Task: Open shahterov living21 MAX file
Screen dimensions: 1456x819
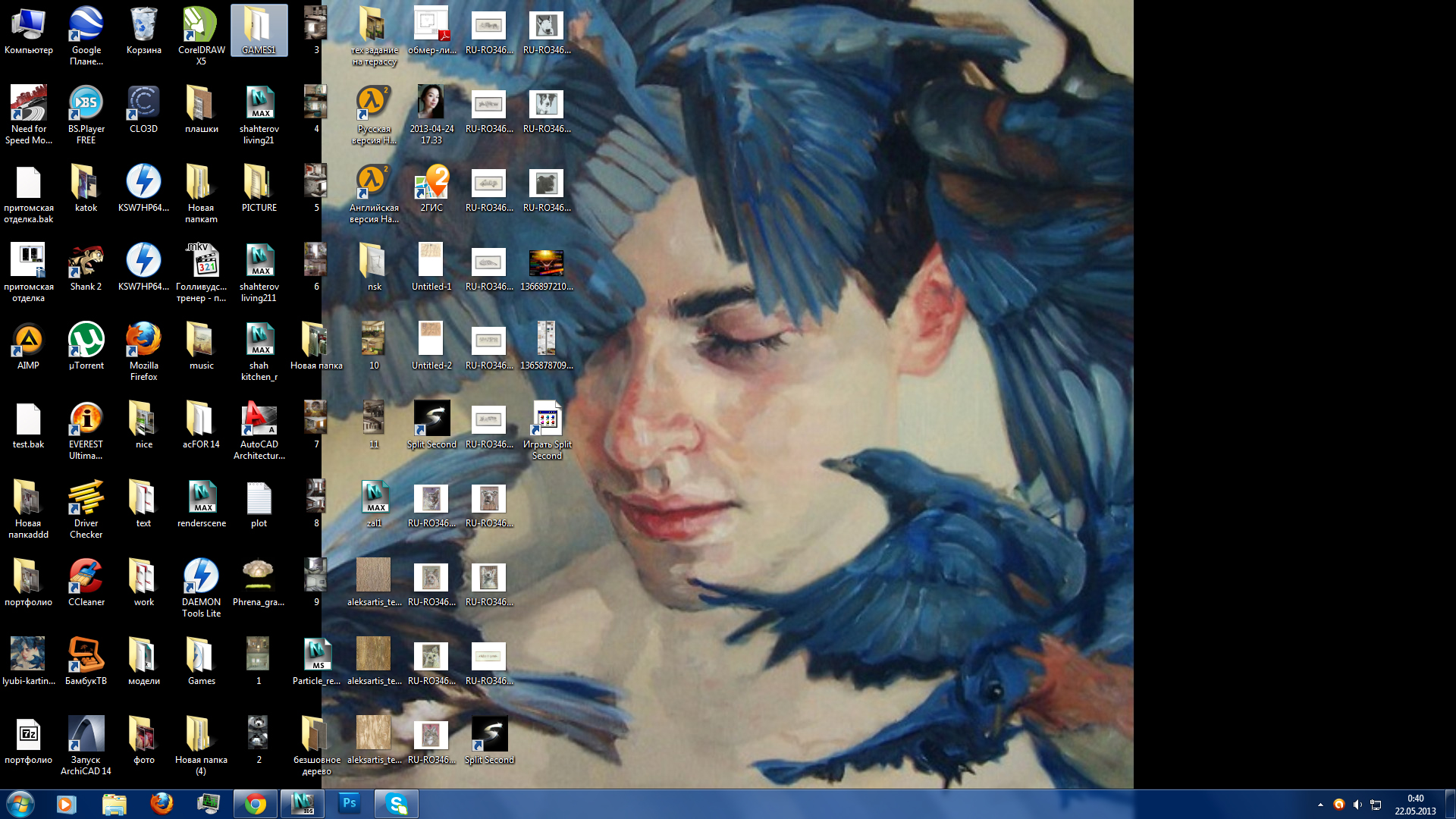Action: coord(259,115)
